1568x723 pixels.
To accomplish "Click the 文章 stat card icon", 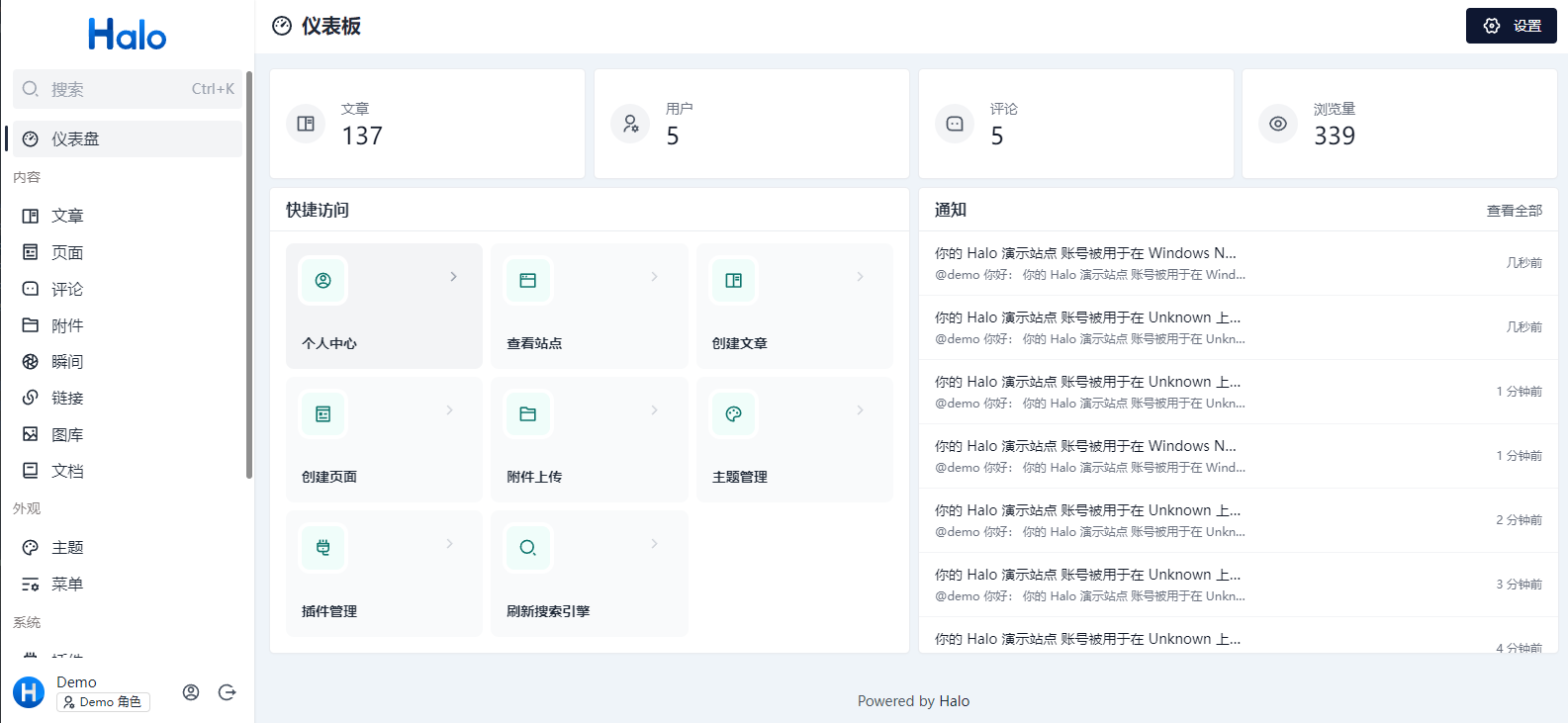I will [306, 124].
